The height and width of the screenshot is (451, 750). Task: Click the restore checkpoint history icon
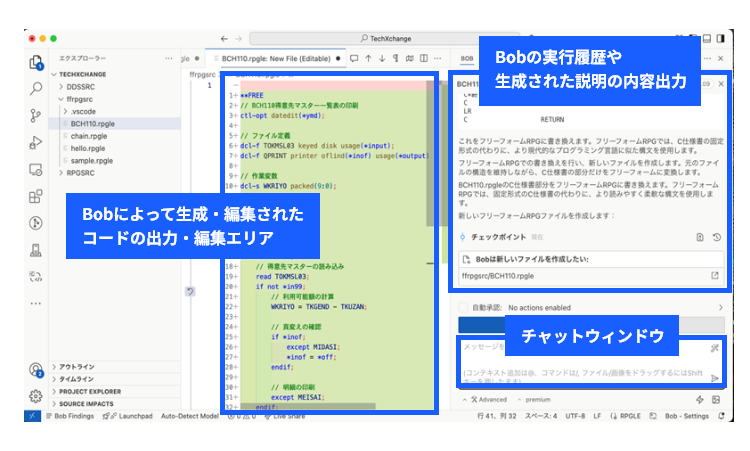pyautogui.click(x=717, y=237)
